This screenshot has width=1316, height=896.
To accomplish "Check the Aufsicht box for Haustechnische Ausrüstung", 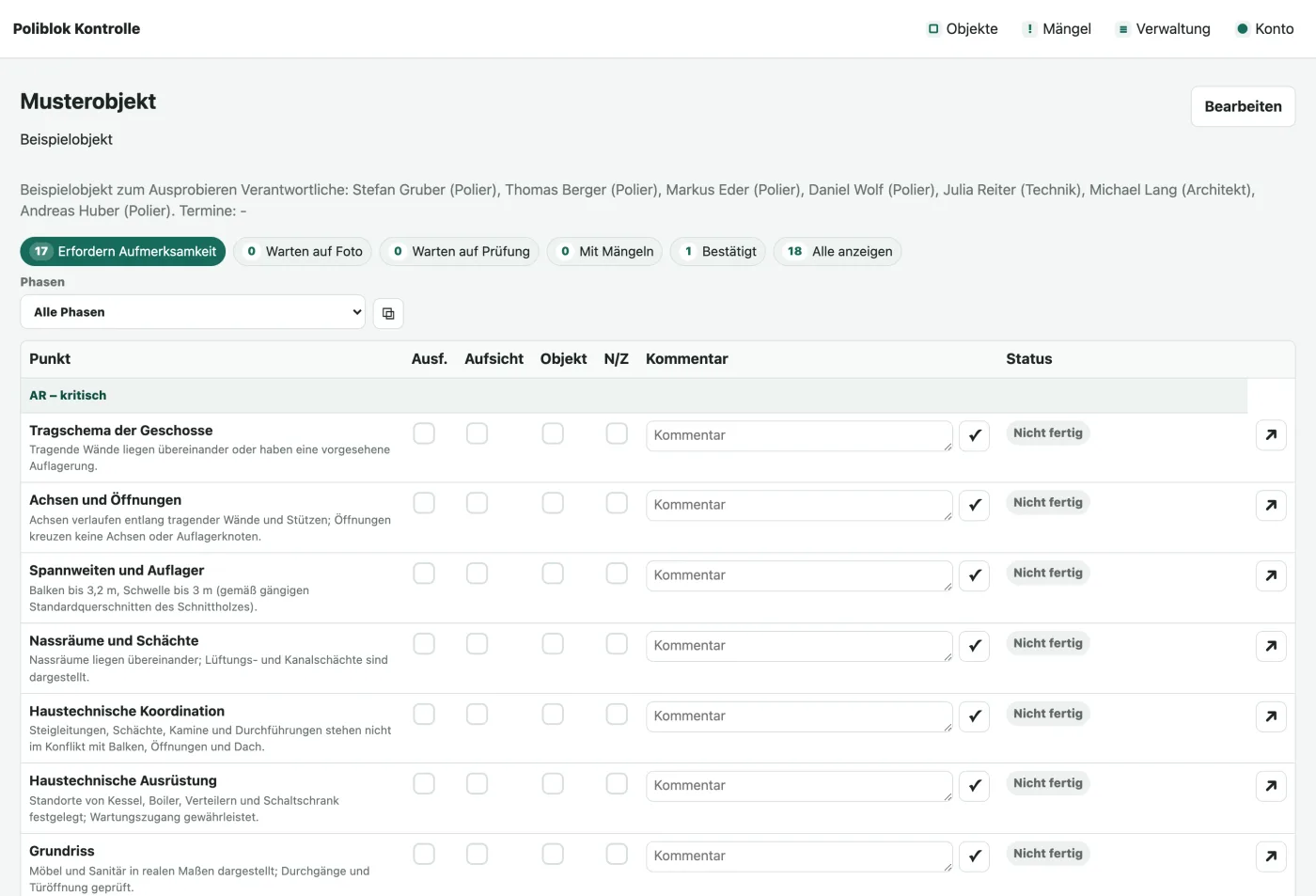I will click(x=478, y=784).
